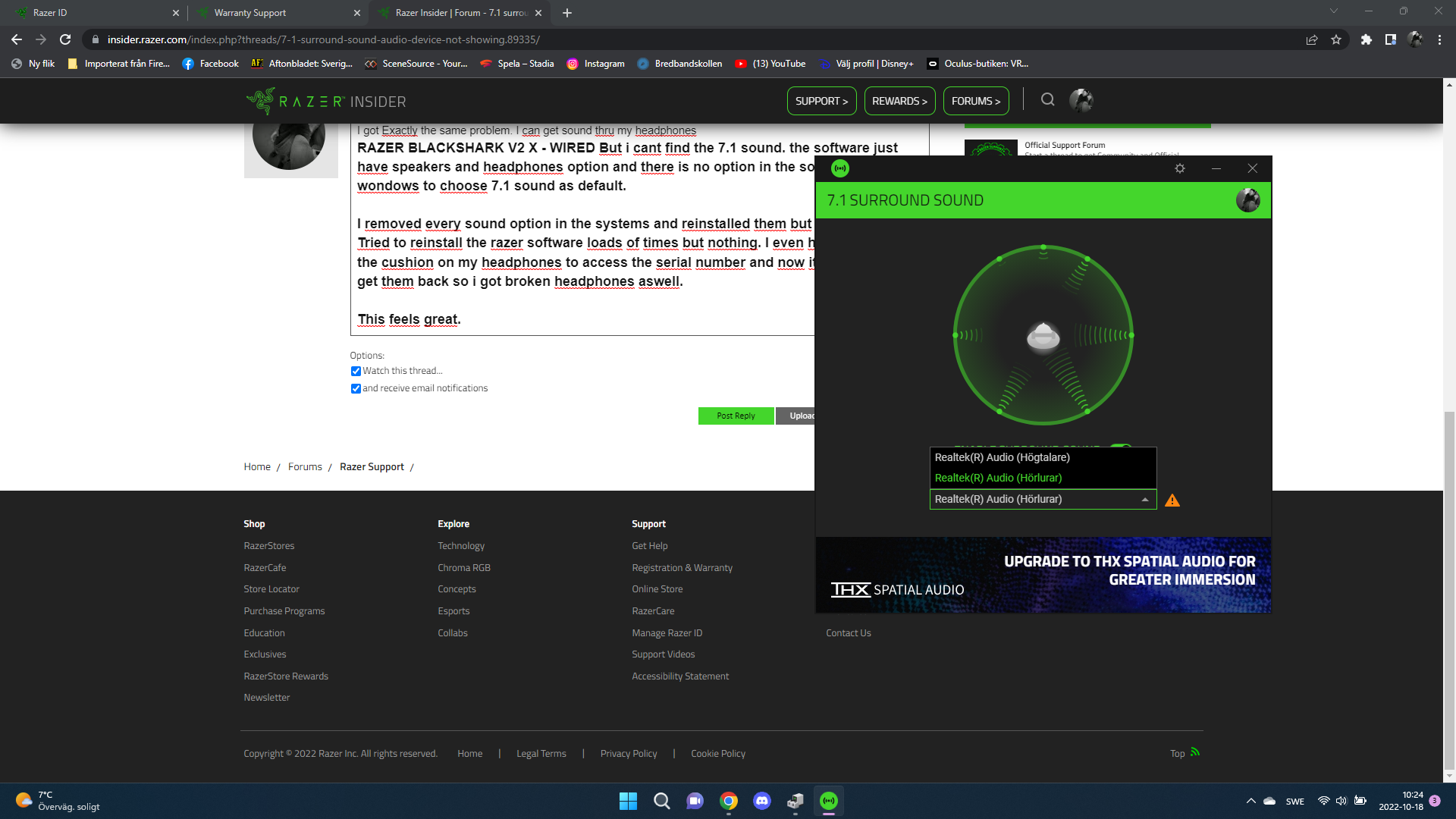Open the Chroma RGB link
The height and width of the screenshot is (819, 1456).
click(464, 568)
